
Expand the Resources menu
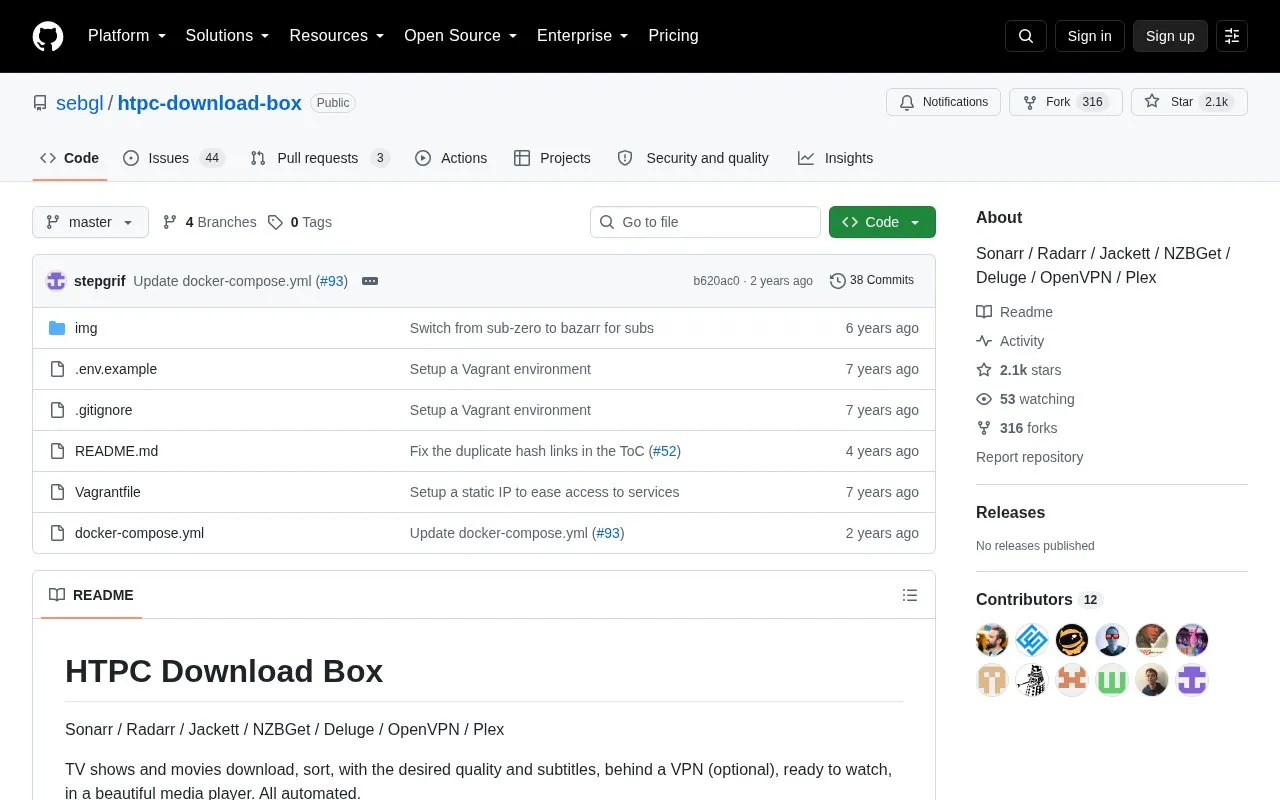tap(337, 36)
